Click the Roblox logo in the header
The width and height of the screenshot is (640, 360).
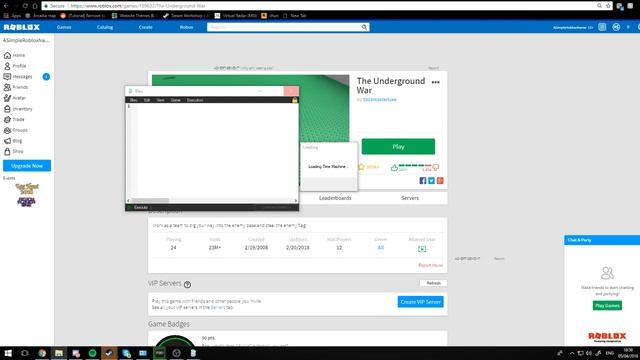(22, 27)
